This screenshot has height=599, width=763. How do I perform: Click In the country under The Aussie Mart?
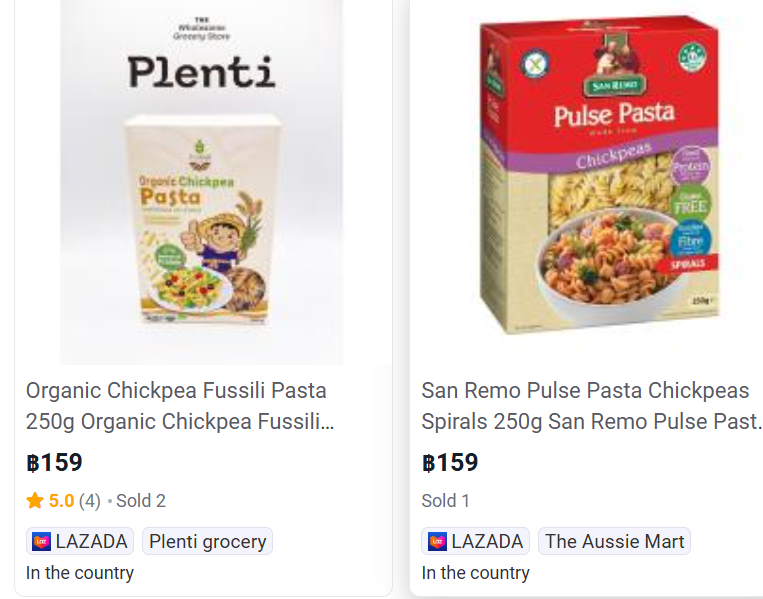coord(475,573)
